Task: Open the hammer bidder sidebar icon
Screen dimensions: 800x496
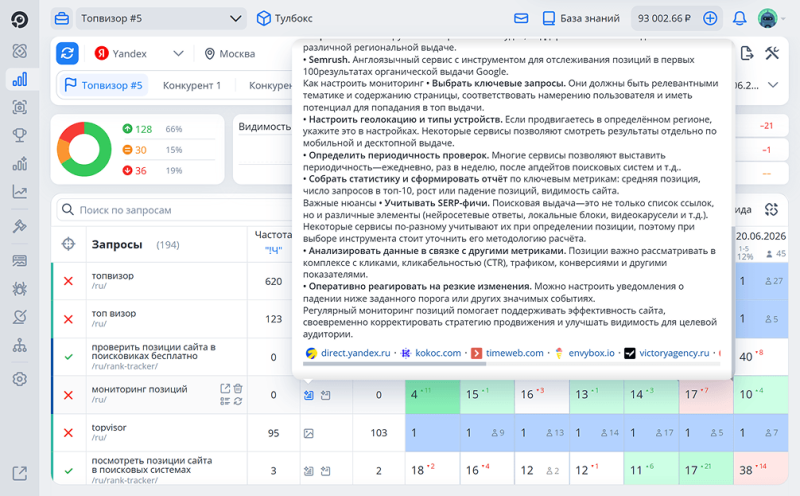Action: (19, 226)
